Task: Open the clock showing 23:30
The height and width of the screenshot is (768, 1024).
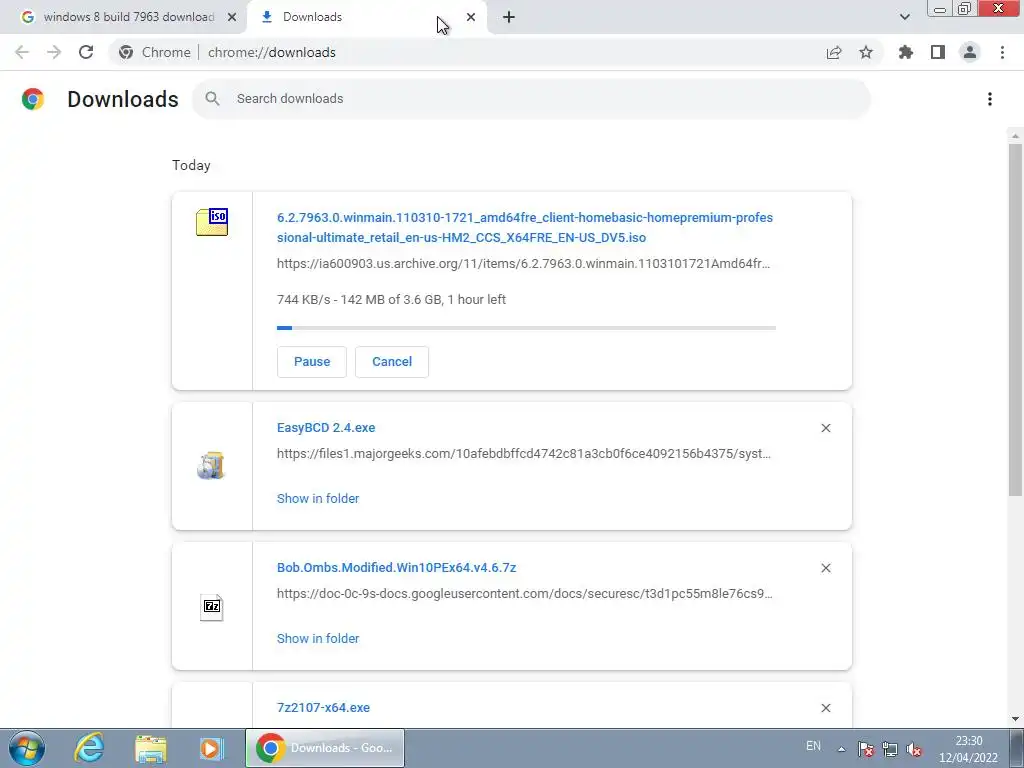Action: click(x=969, y=749)
